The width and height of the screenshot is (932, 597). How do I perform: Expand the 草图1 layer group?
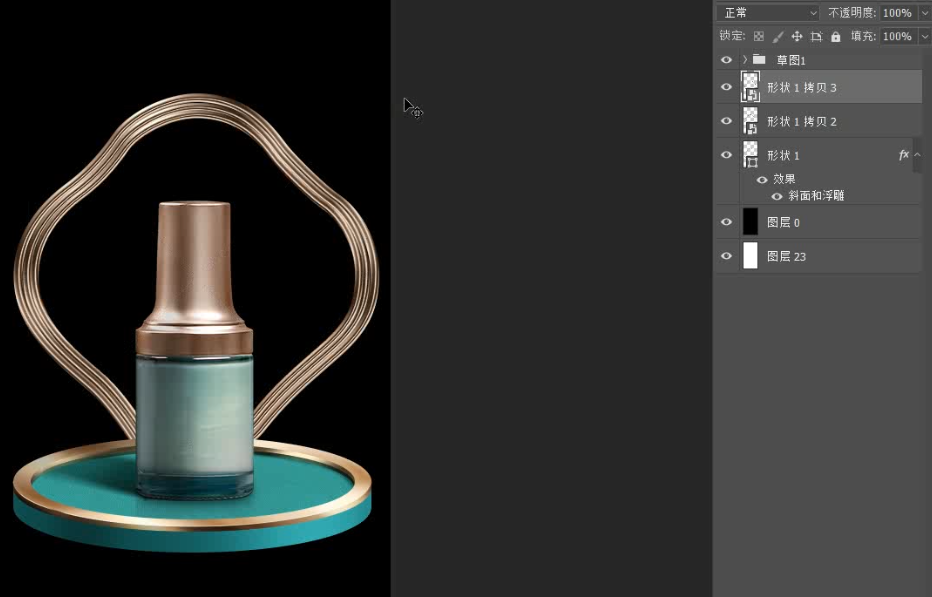[744, 60]
